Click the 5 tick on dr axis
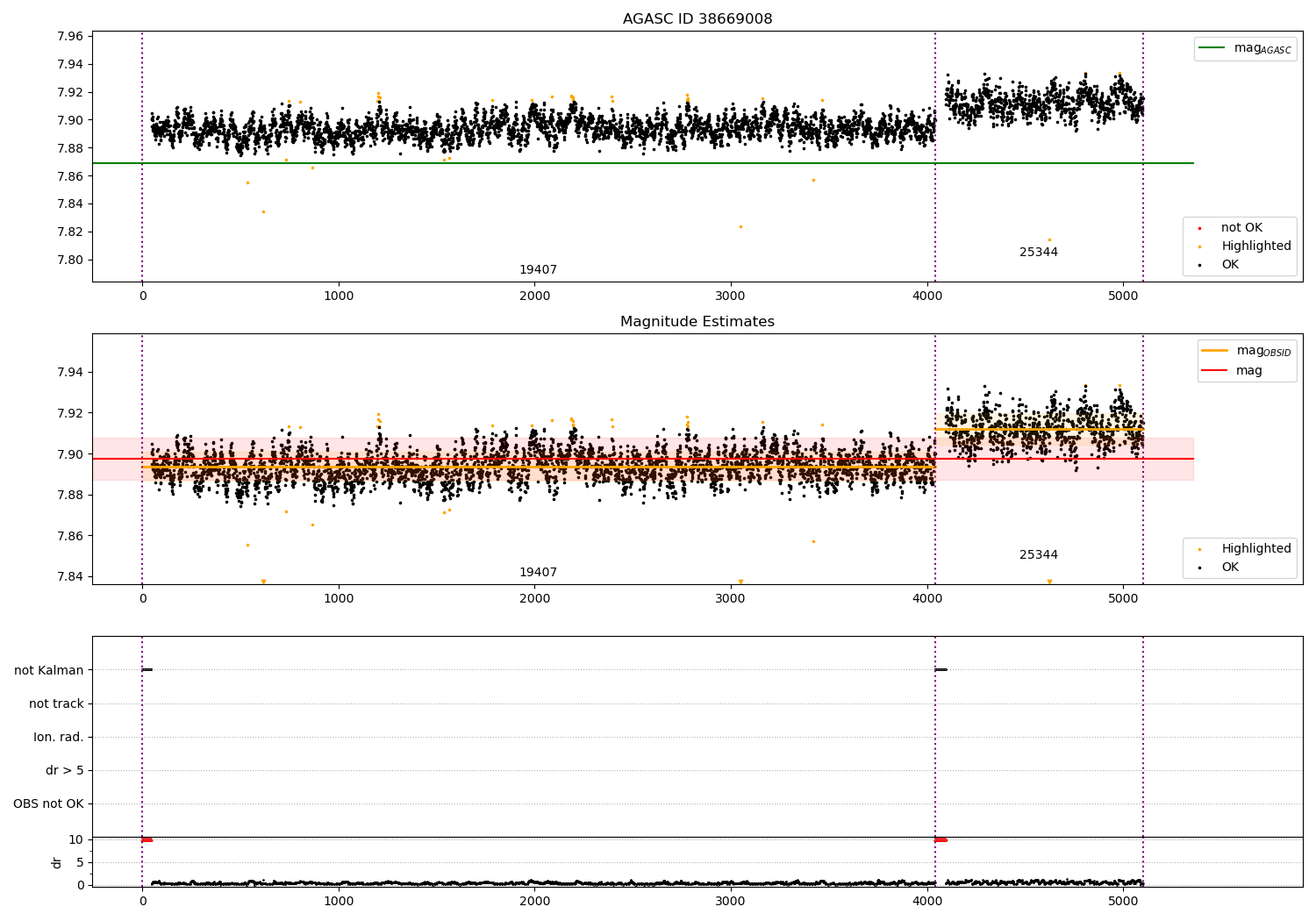 point(80,862)
